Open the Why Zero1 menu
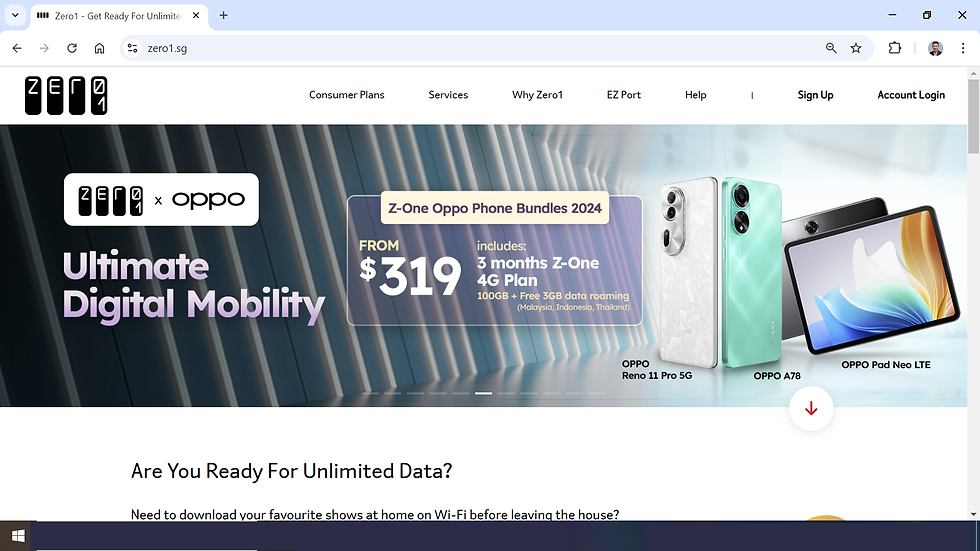980x551 pixels. 538,95
